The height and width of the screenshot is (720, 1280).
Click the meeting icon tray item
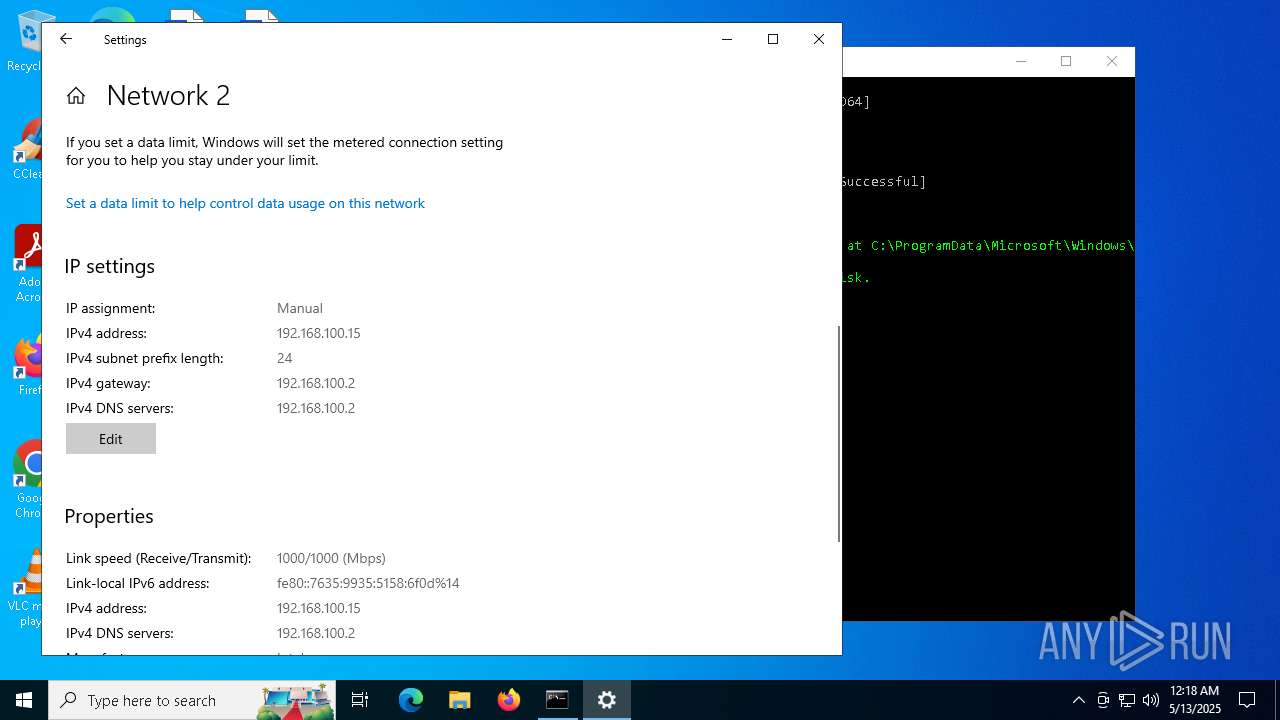coord(1103,700)
